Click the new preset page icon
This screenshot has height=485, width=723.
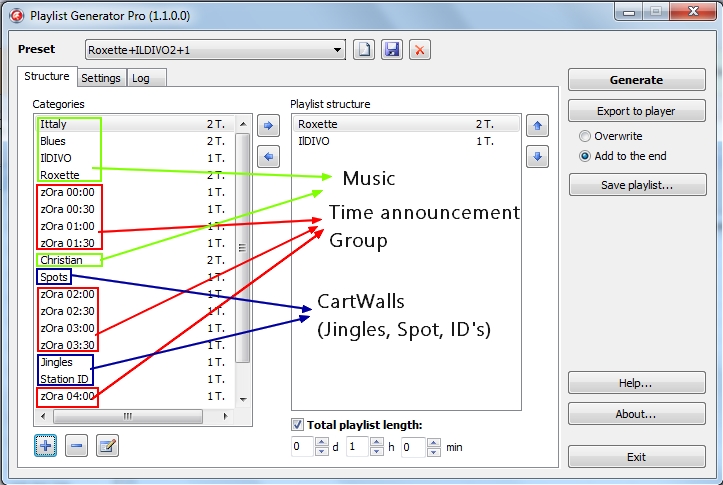click(364, 49)
